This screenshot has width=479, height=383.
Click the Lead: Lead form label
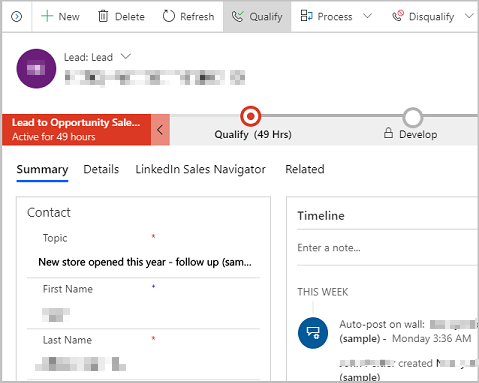(88, 57)
